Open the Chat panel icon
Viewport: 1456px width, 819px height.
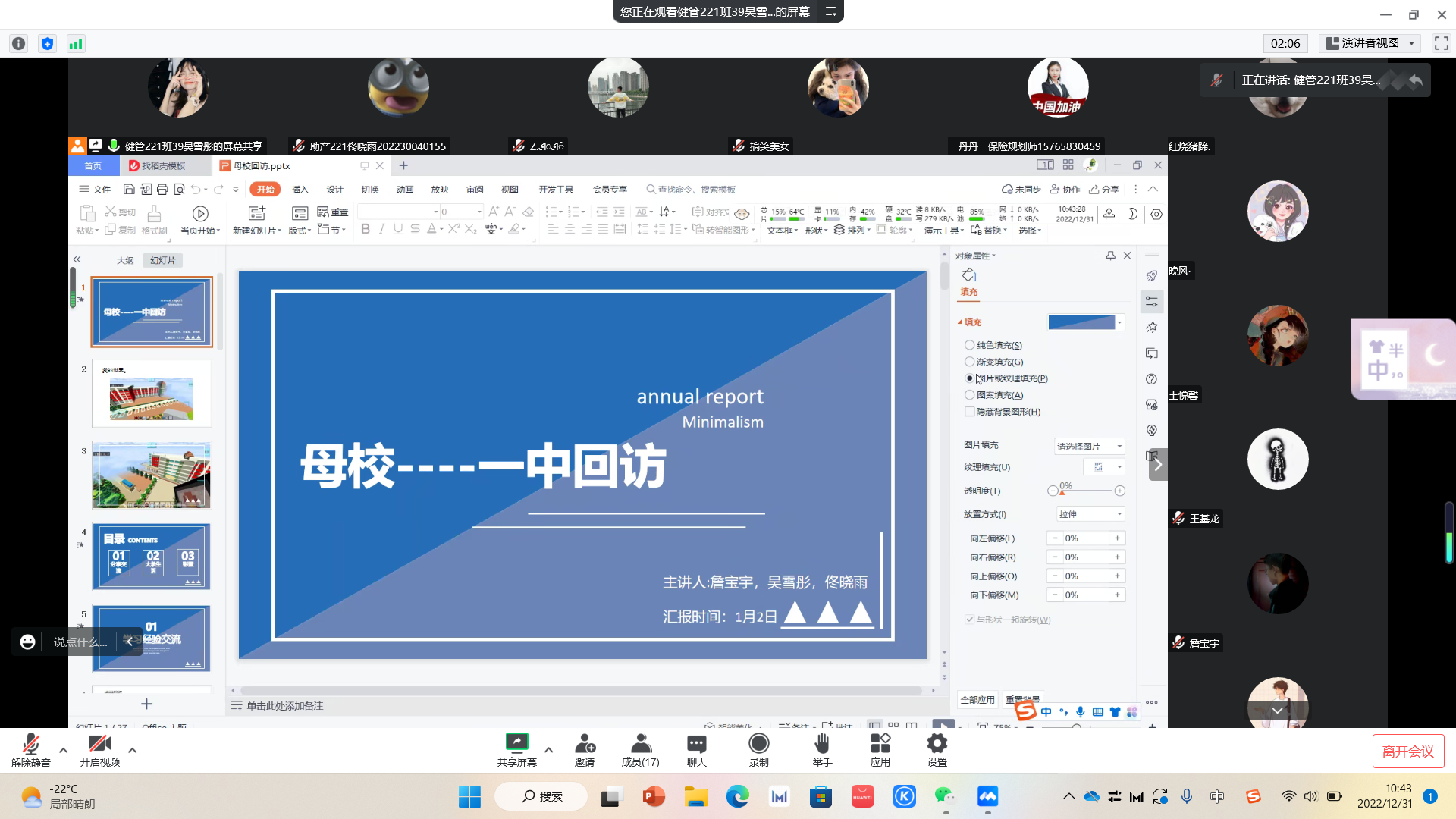click(696, 742)
